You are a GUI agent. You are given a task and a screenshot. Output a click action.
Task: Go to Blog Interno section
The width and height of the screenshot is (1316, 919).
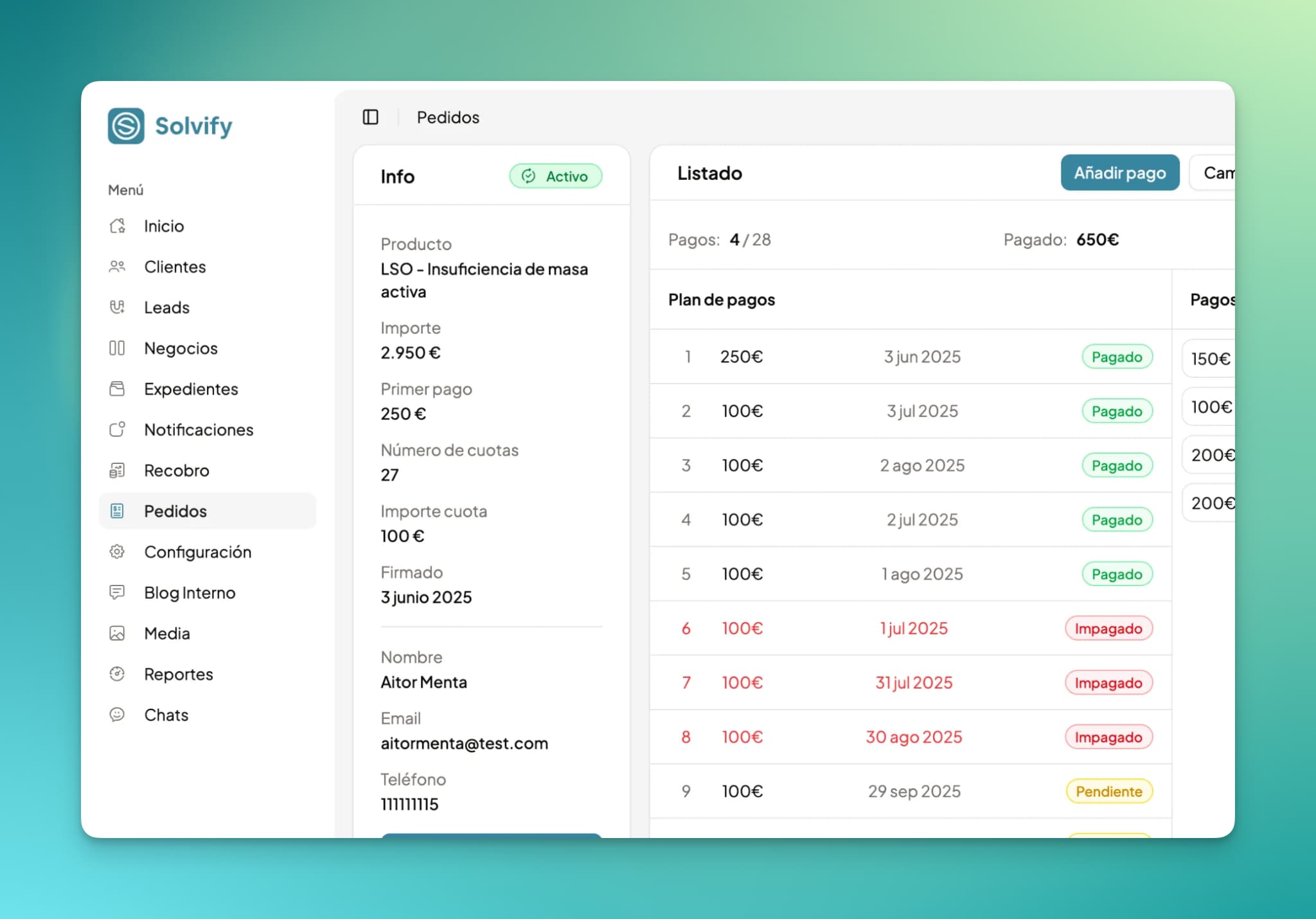190,593
